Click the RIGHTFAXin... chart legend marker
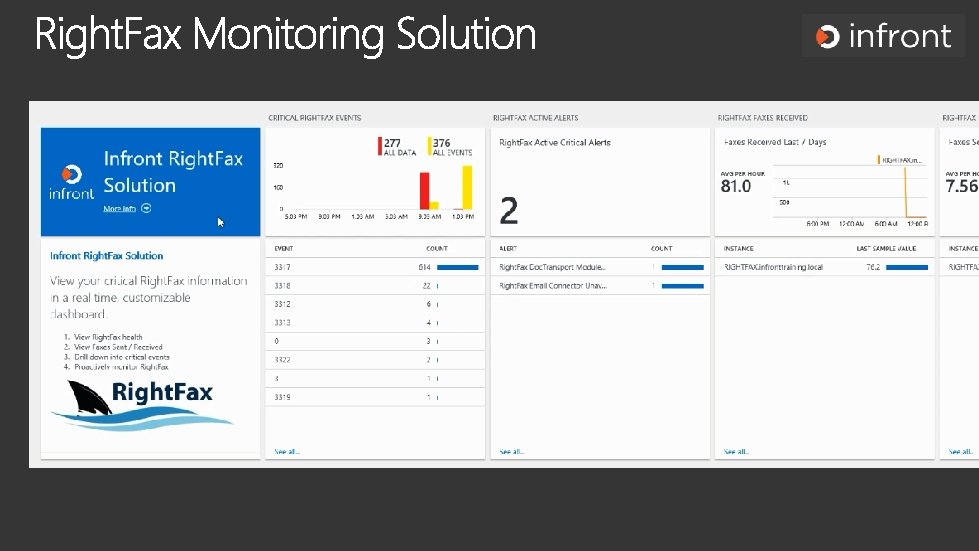 [878, 160]
